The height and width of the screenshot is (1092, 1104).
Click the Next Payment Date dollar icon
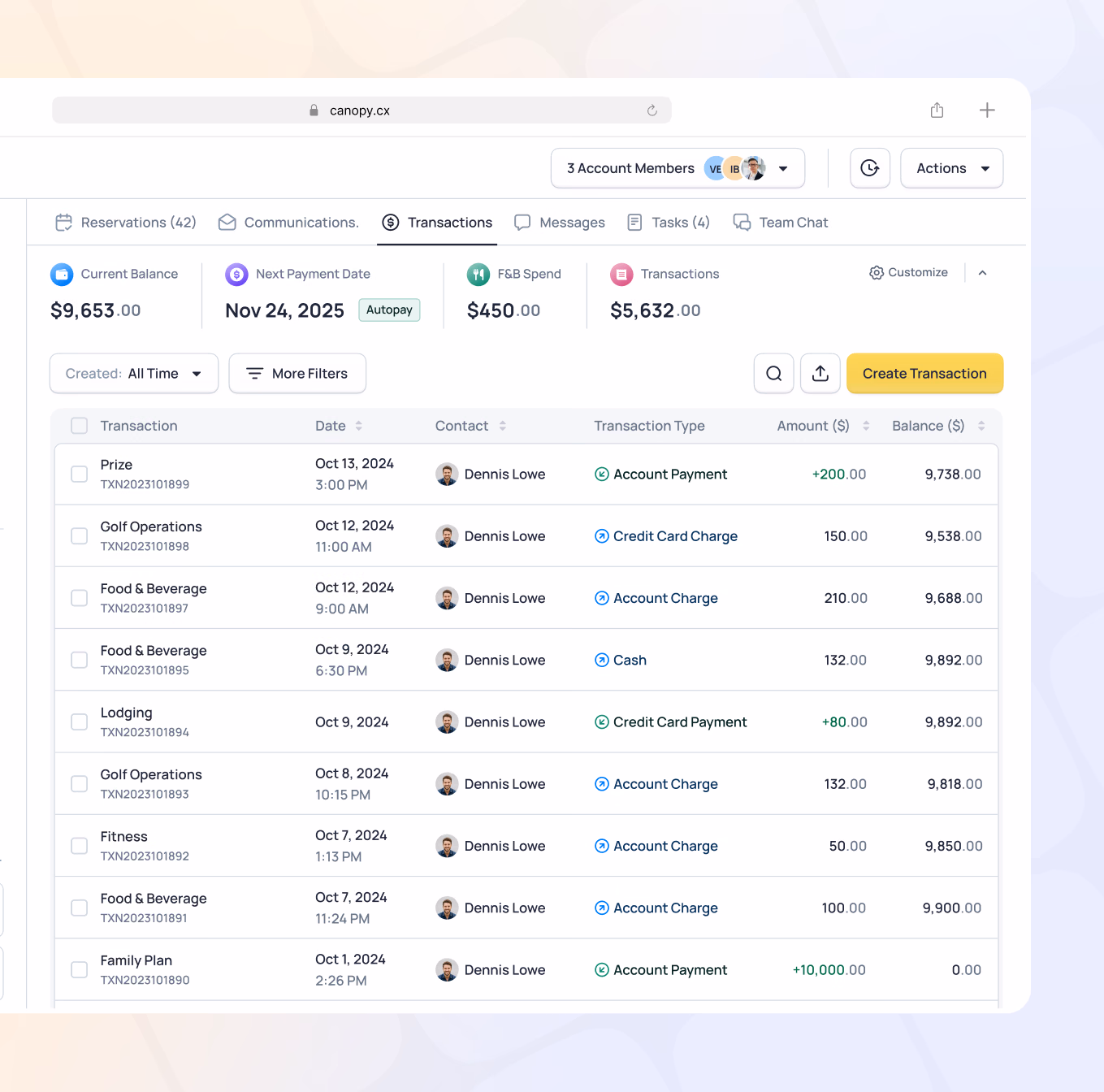[x=236, y=275]
